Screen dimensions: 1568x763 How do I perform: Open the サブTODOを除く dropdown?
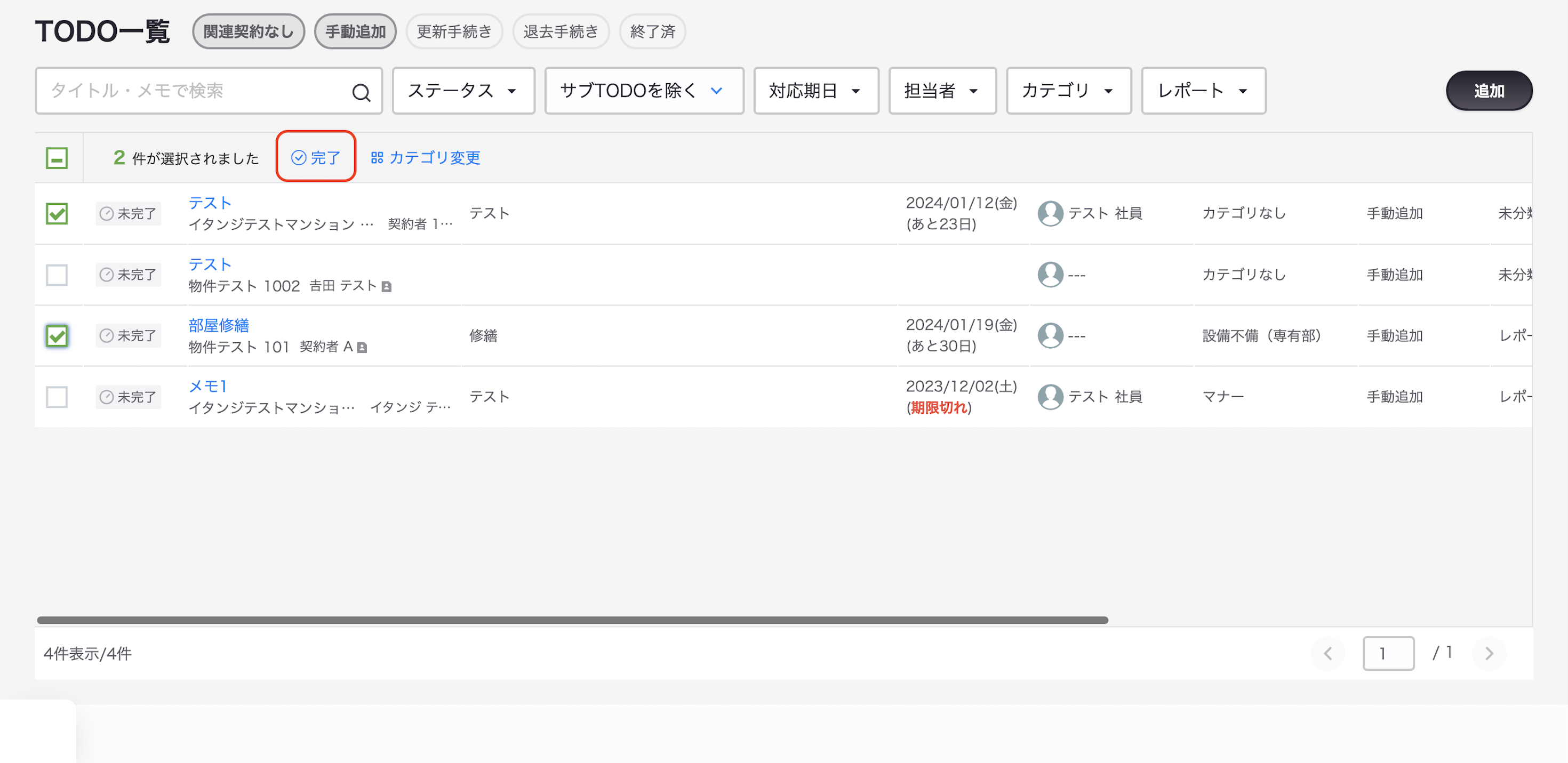point(644,91)
